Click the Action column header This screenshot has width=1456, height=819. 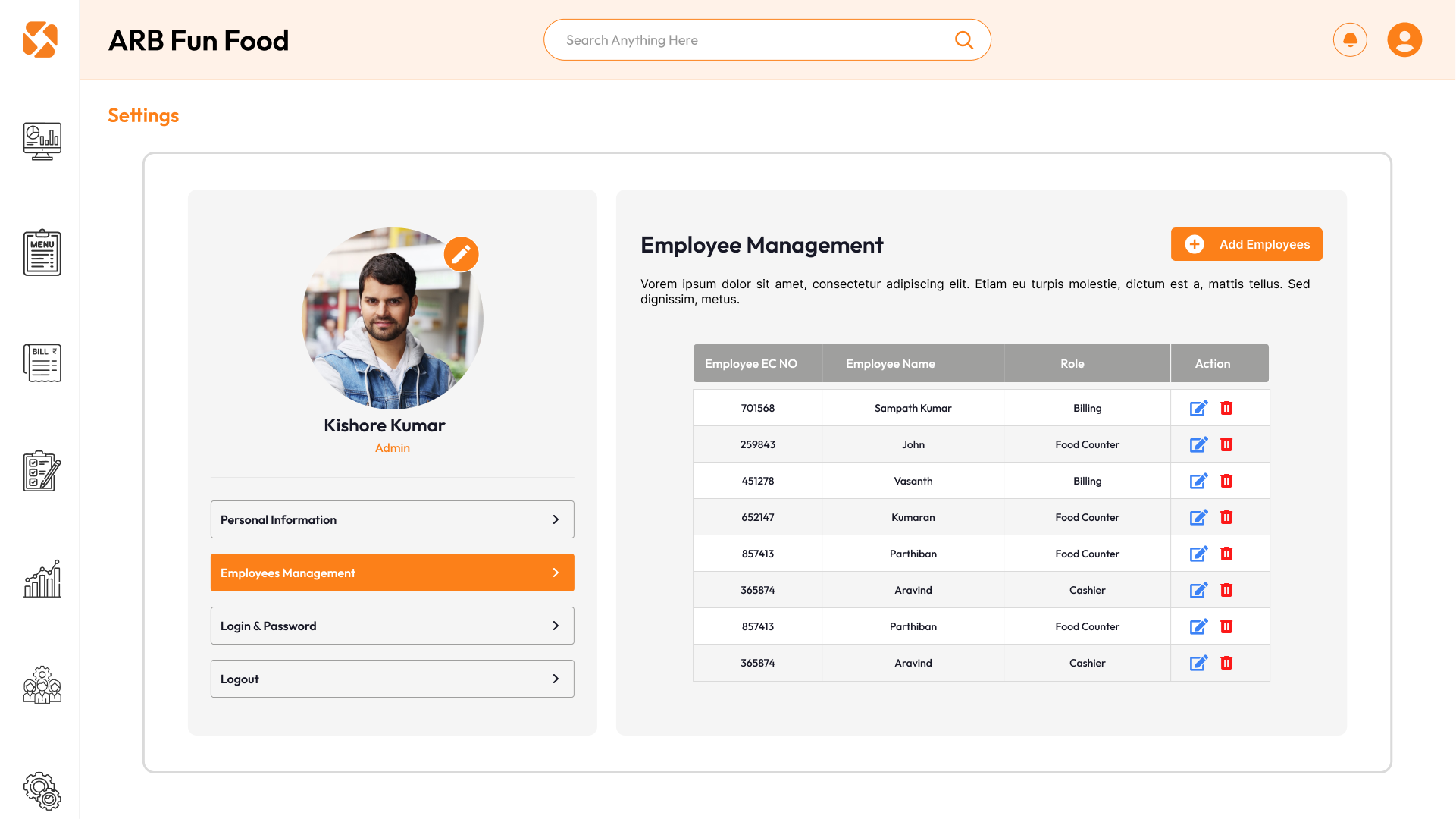tap(1220, 363)
